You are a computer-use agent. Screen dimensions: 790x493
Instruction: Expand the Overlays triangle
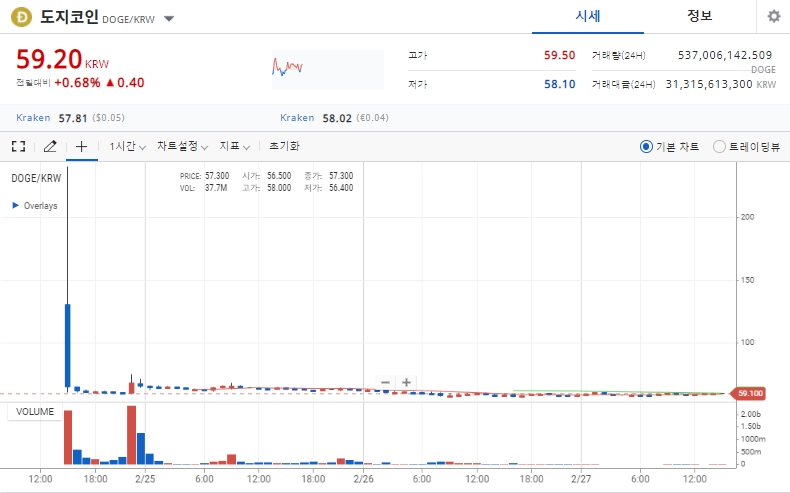click(16, 205)
